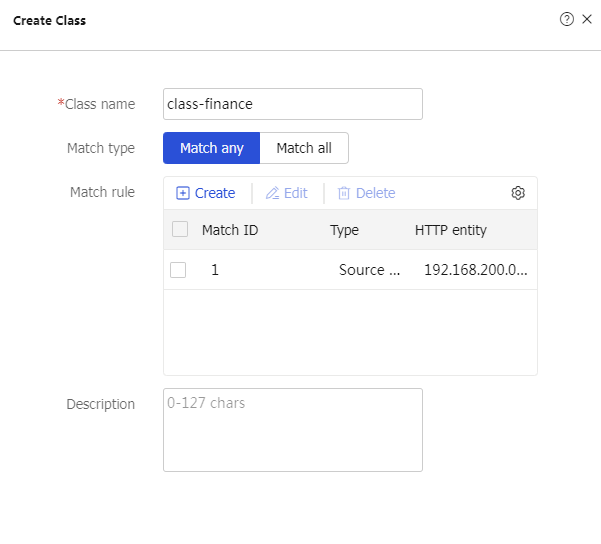Tick the select-all checkbox in table header
Screen dimensions: 601x544
[x=180, y=229]
